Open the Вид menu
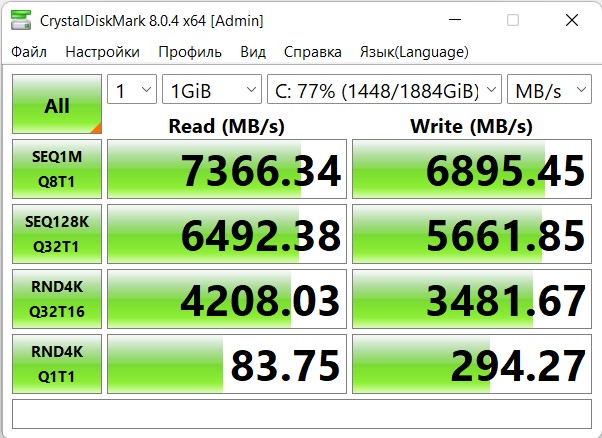The image size is (602, 438). pyautogui.click(x=253, y=52)
